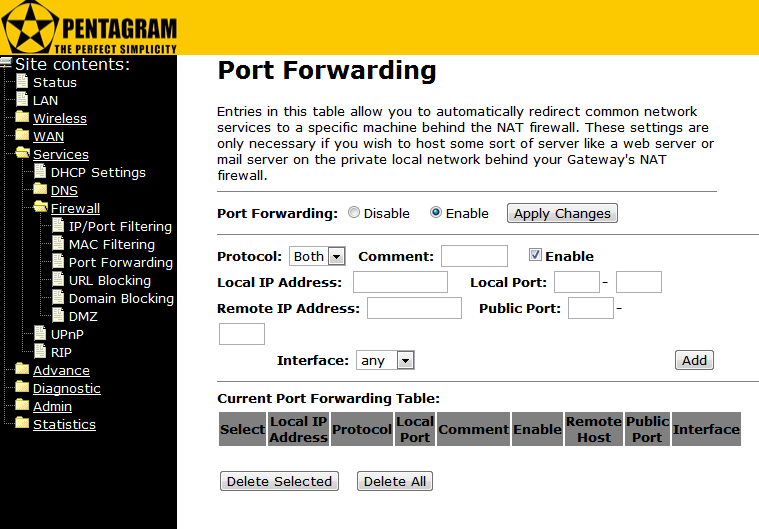Open the MAC Filtering page
This screenshot has height=529, width=759.
[111, 244]
